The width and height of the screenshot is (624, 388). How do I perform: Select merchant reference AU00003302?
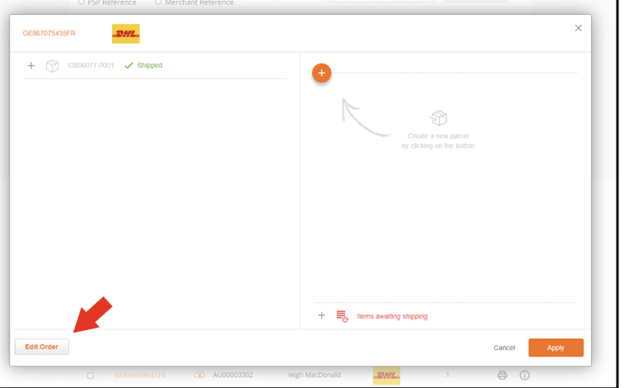233,375
